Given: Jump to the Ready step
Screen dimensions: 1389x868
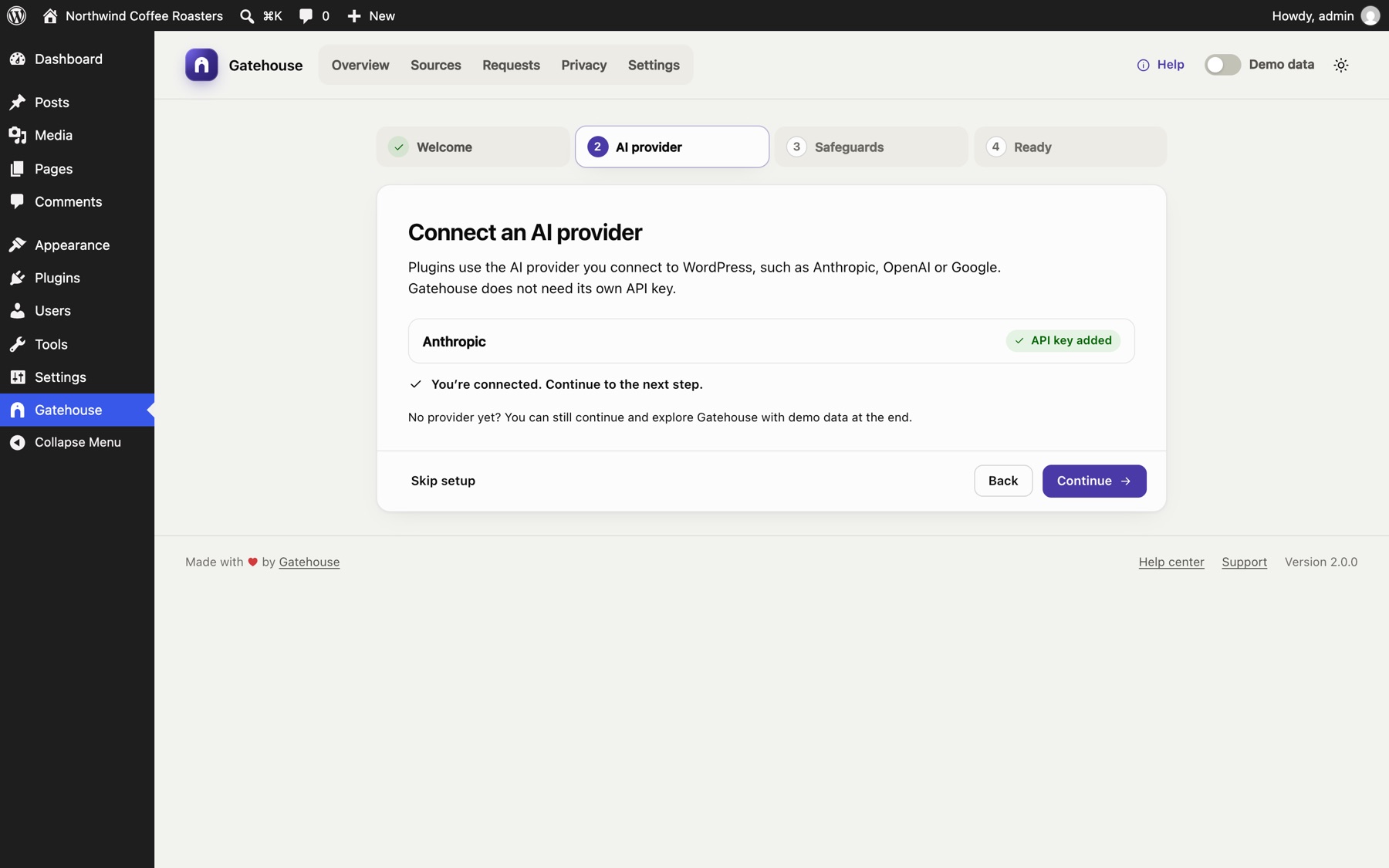Looking at the screenshot, I should pos(1070,147).
